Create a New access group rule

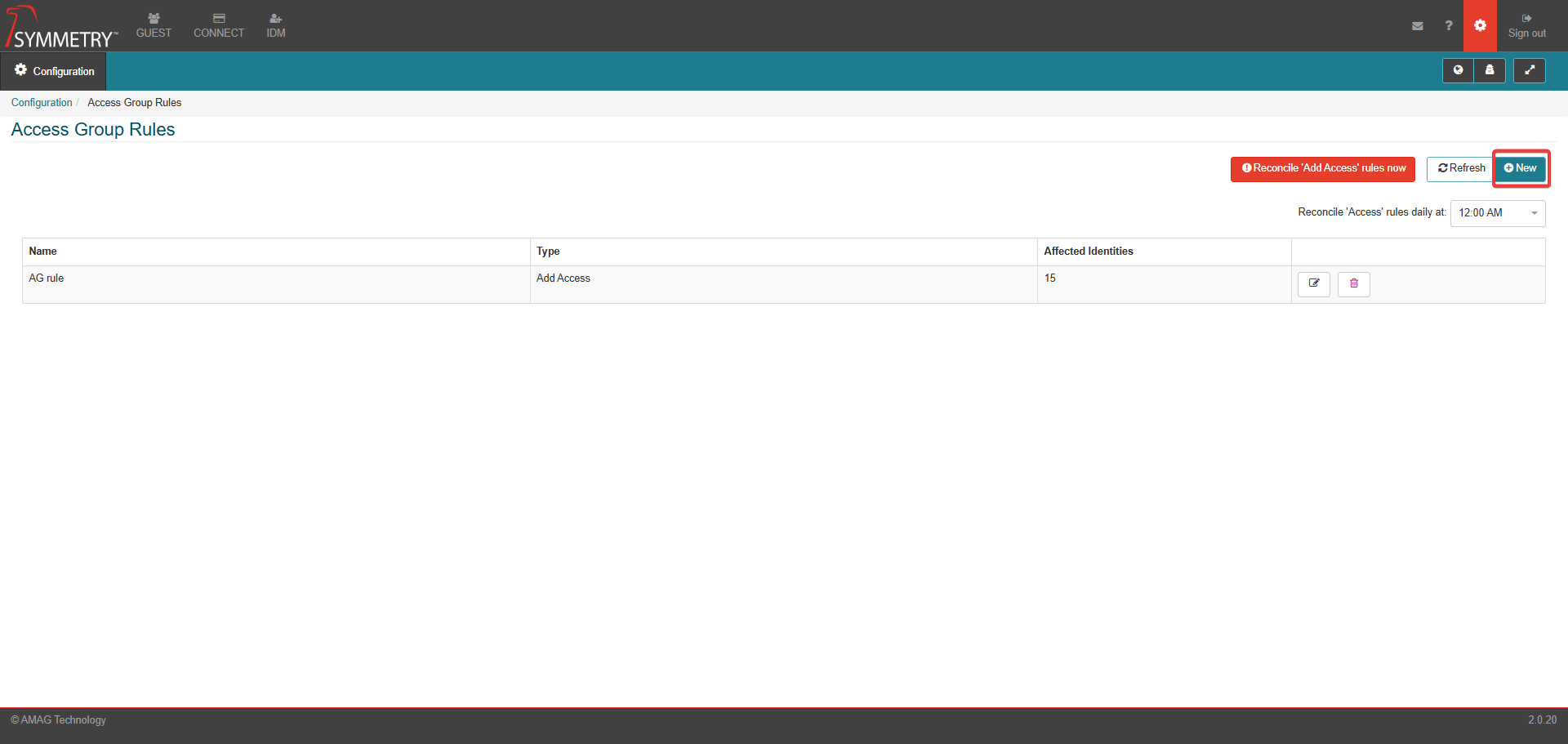coord(1521,168)
